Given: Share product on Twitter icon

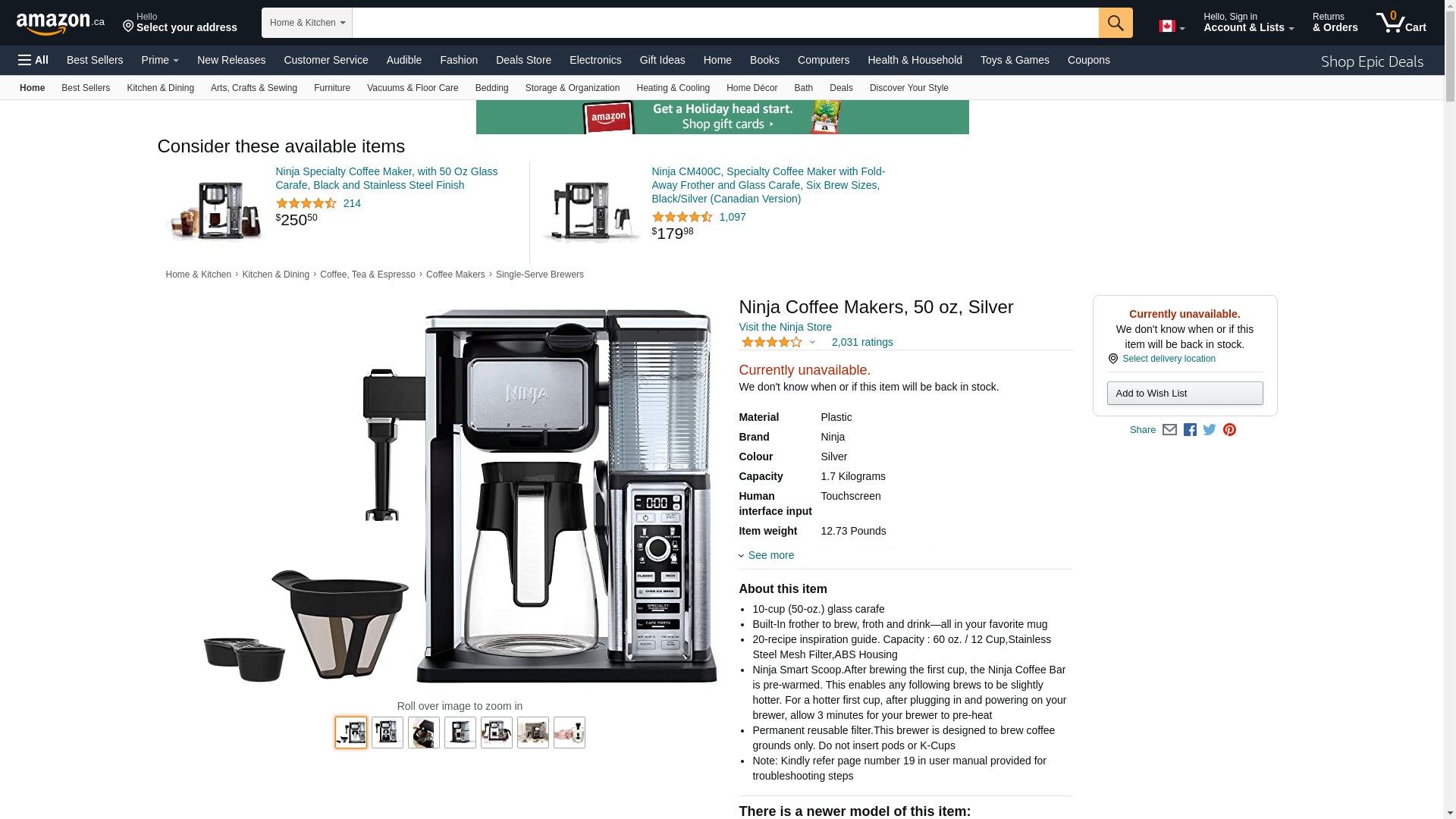Looking at the screenshot, I should [x=1210, y=430].
